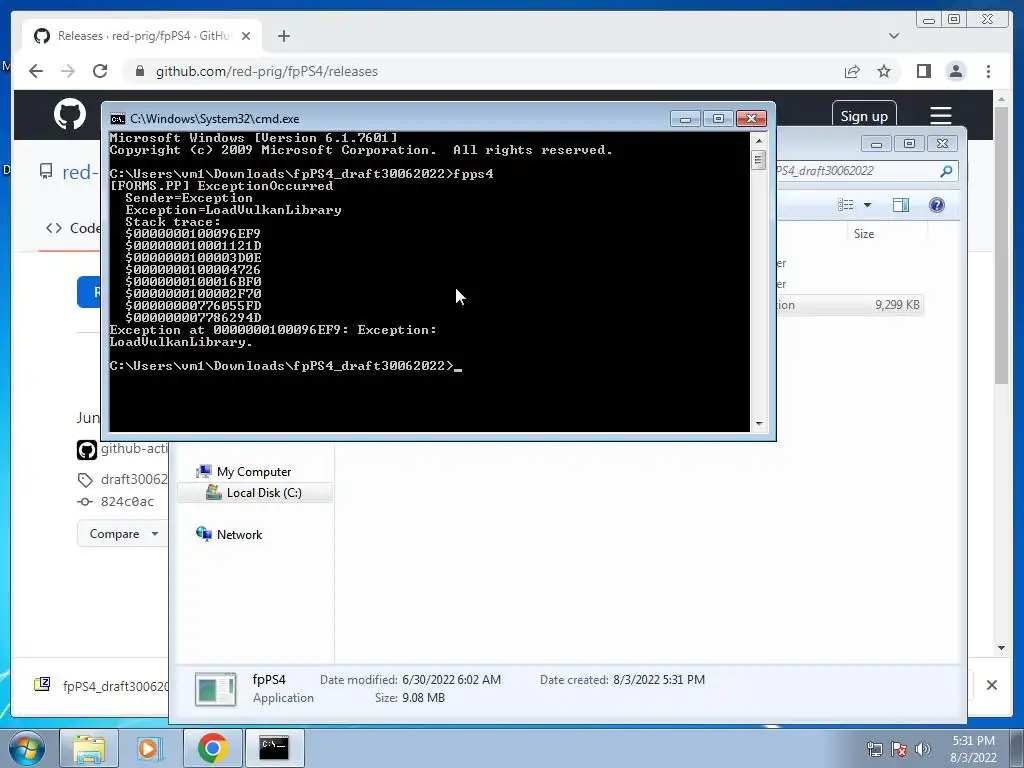Viewport: 1024px width, 768px height.
Task: Open Chrome's three-dot menu
Action: 988,71
